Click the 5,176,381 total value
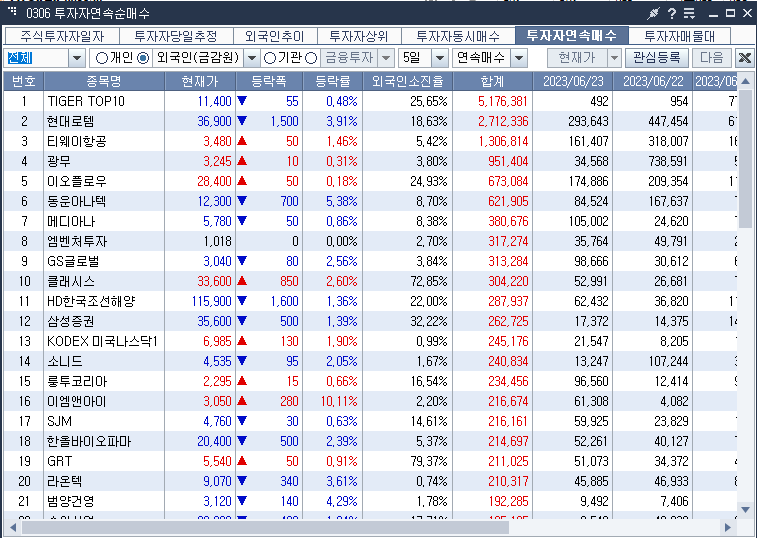 coord(503,101)
